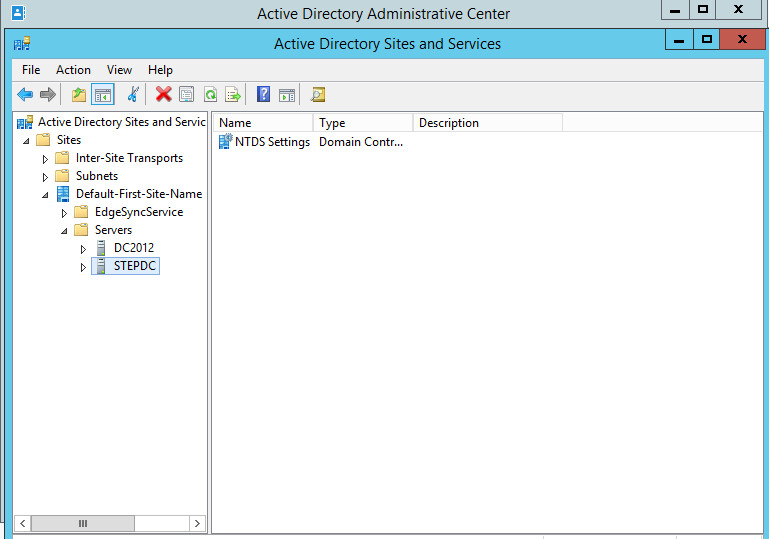Click the Cut scissors toolbar icon
This screenshot has width=769, height=539.
(133, 95)
